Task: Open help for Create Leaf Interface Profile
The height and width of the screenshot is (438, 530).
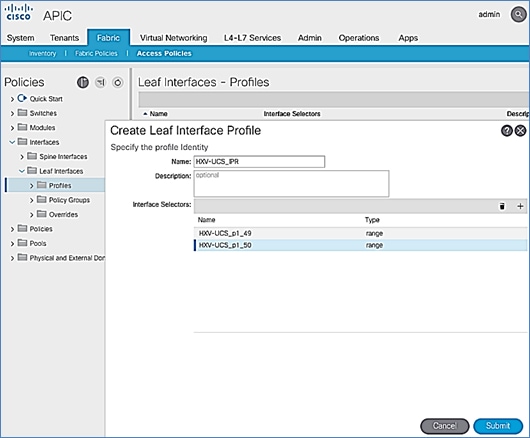Action: [507, 130]
